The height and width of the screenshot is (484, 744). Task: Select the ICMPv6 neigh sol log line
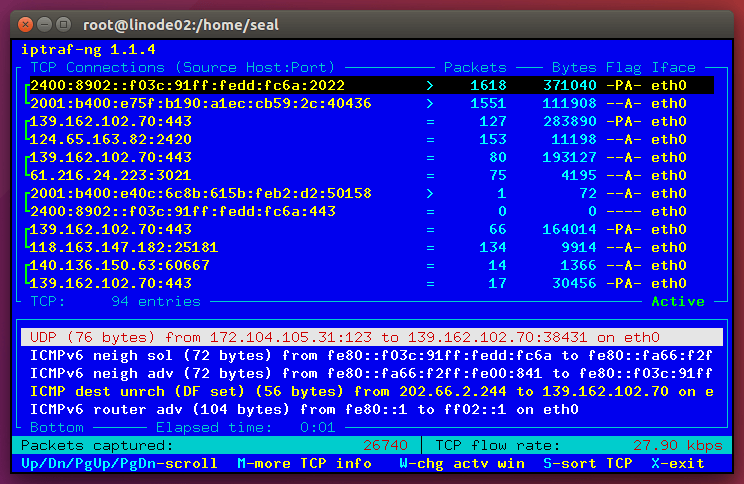coord(372,355)
